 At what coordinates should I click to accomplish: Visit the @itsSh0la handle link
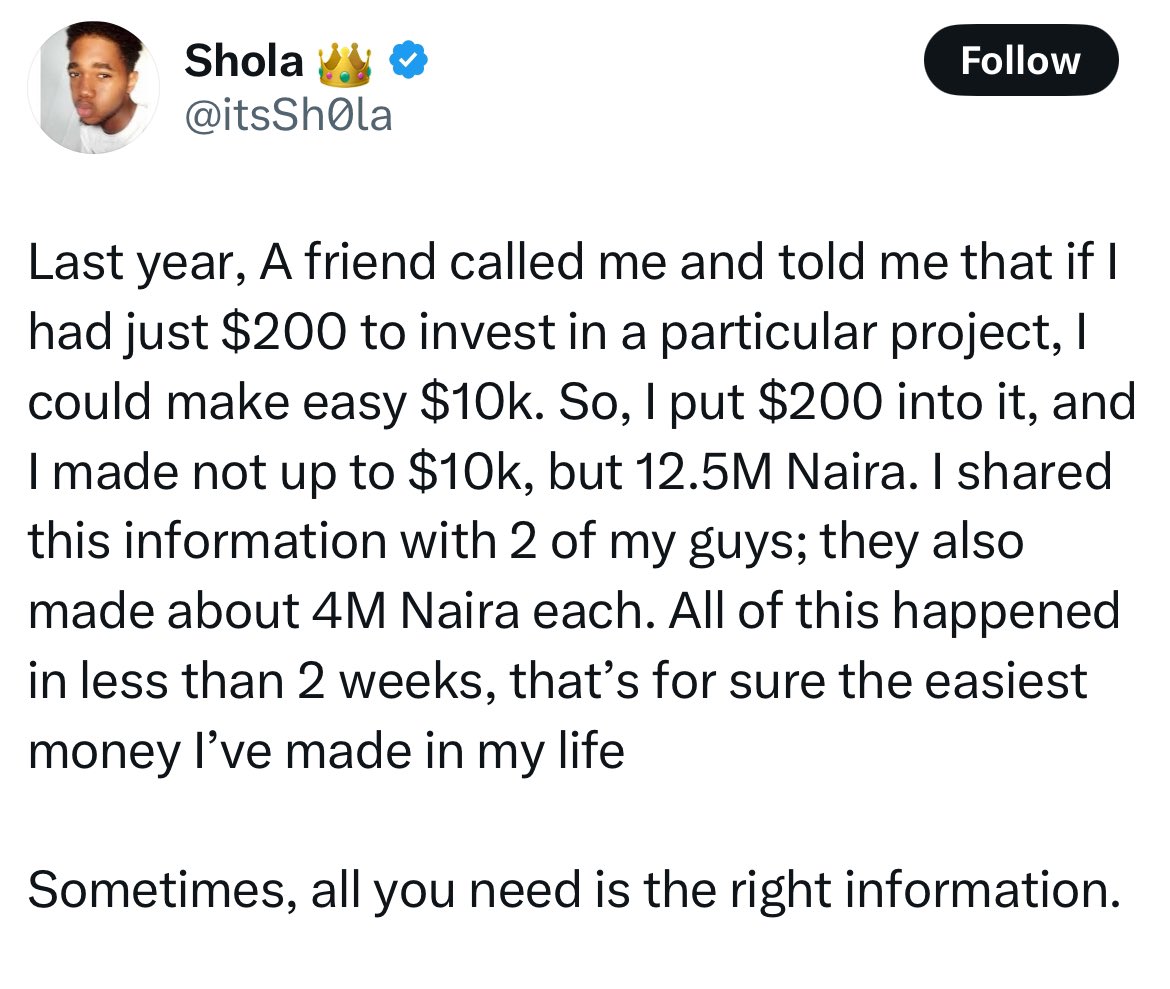pyautogui.click(x=288, y=116)
